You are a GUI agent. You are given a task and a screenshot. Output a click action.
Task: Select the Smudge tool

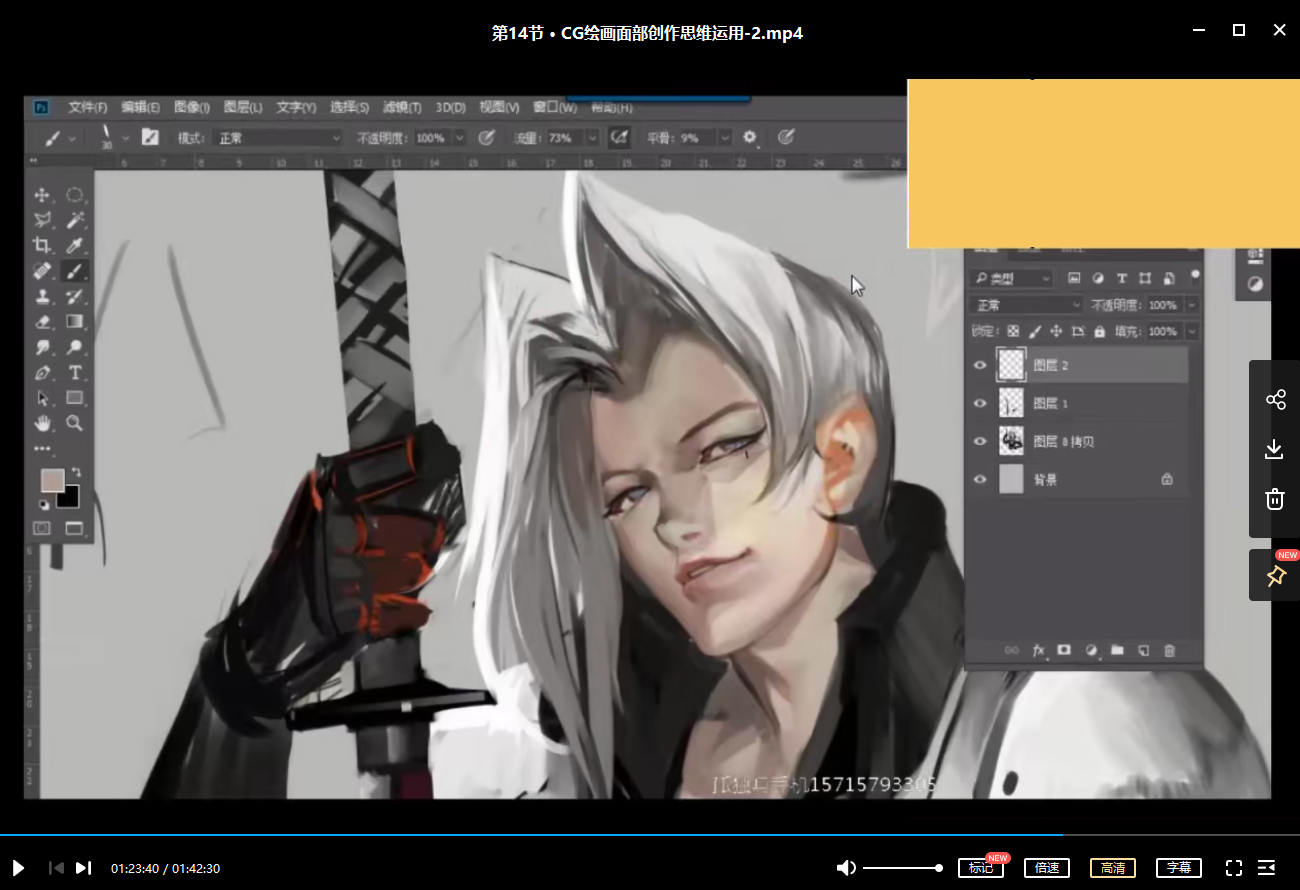click(42, 347)
